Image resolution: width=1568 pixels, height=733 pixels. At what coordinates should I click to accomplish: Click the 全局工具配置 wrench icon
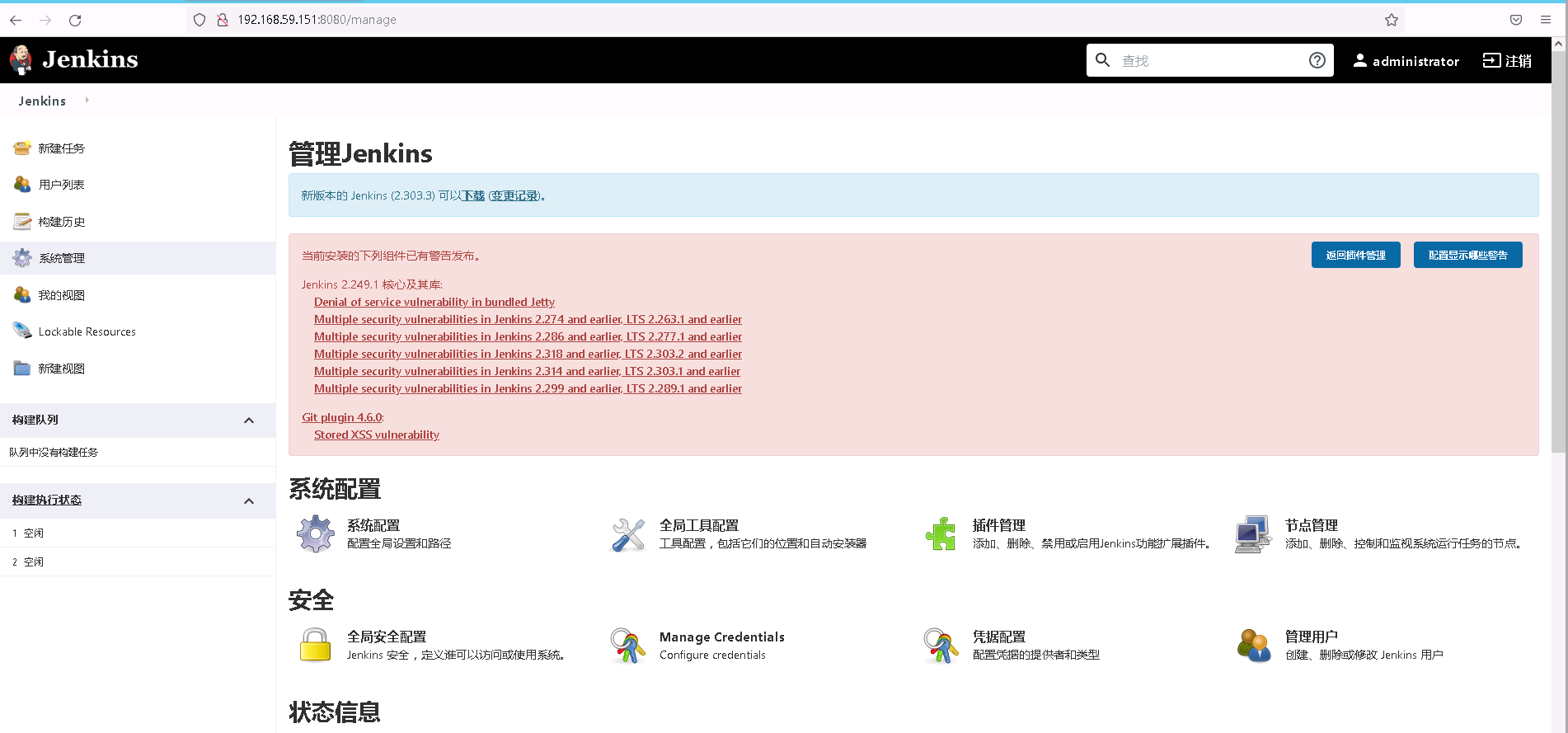click(628, 534)
